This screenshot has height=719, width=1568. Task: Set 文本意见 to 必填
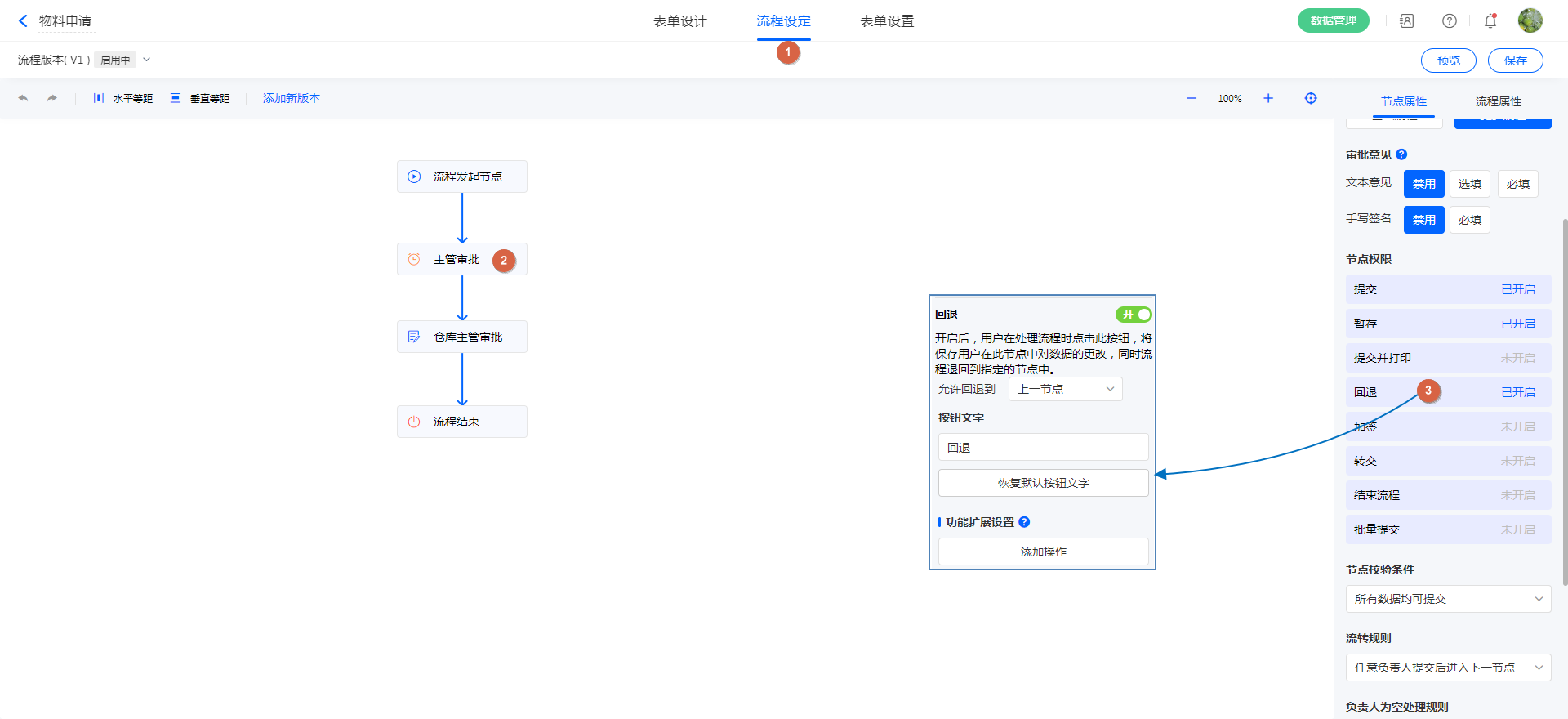coord(1517,184)
